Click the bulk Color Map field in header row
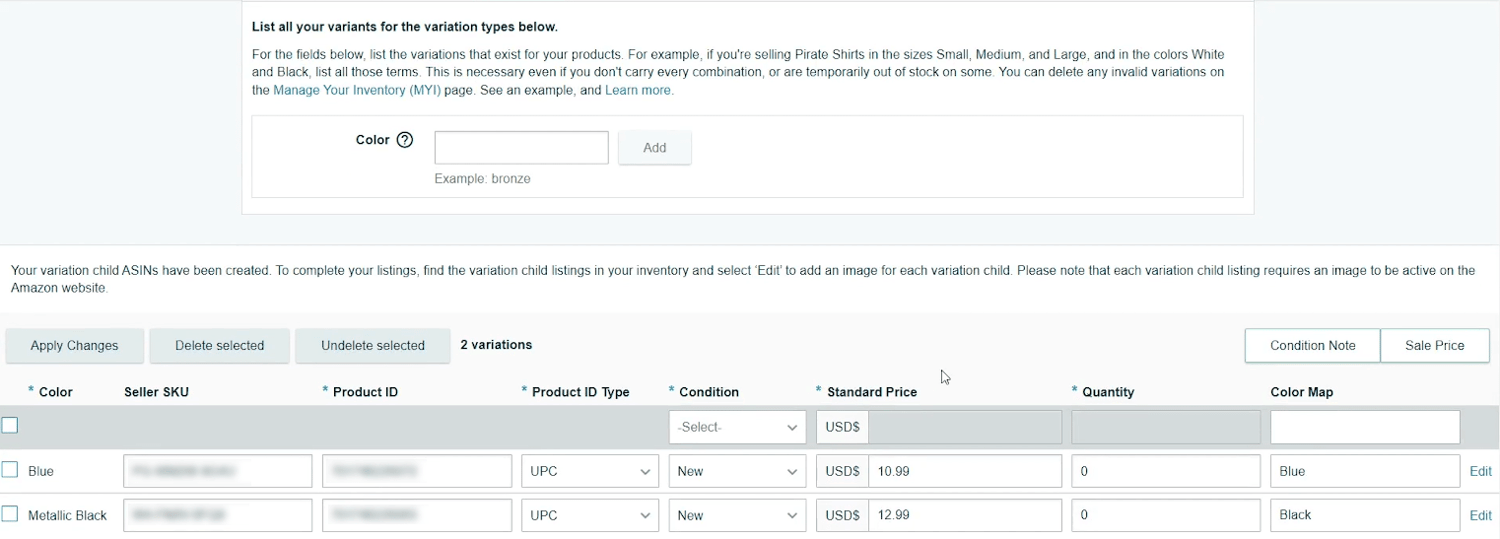Viewport: 1500px width, 539px height. point(1365,427)
